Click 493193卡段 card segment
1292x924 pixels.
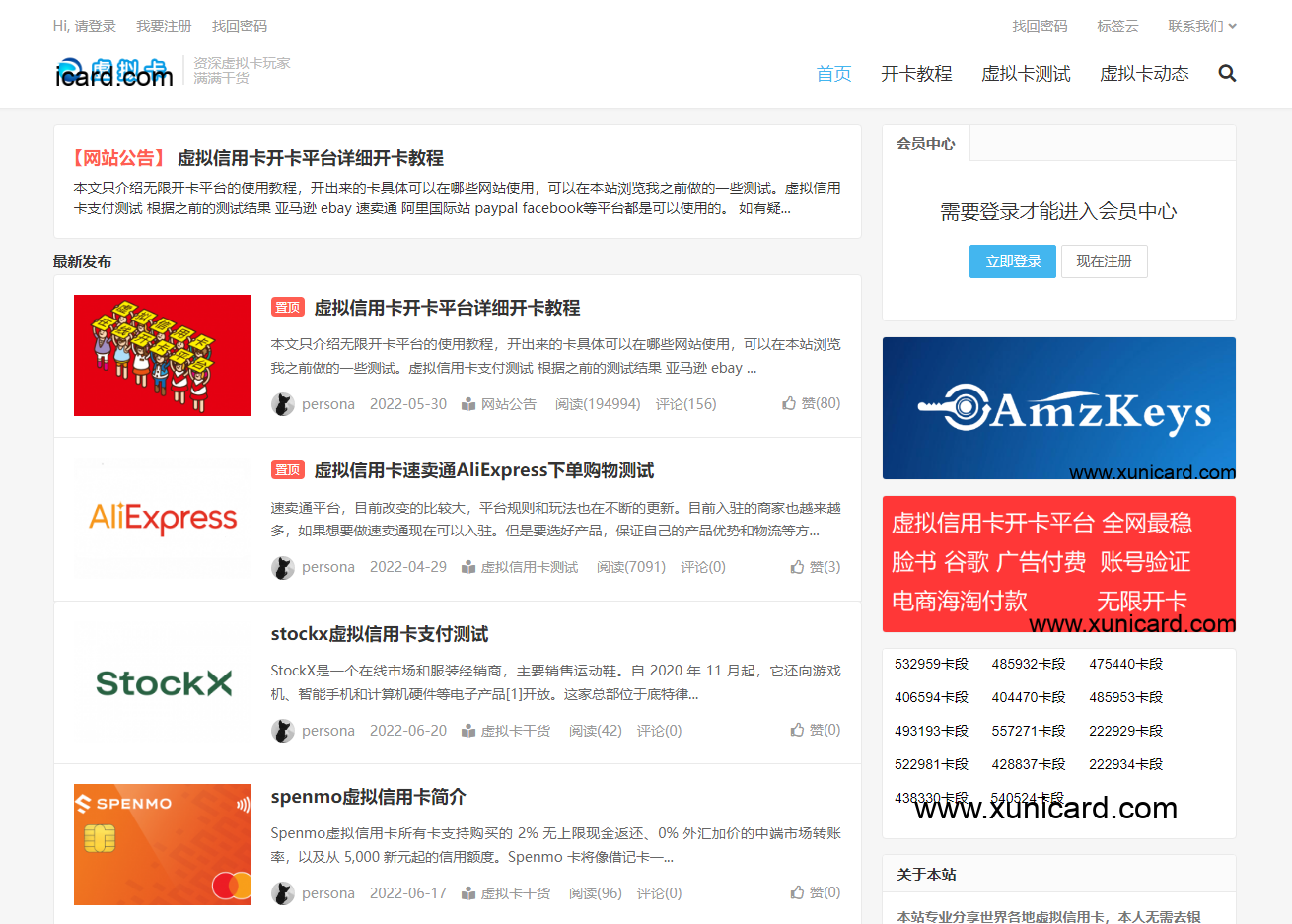click(x=931, y=731)
